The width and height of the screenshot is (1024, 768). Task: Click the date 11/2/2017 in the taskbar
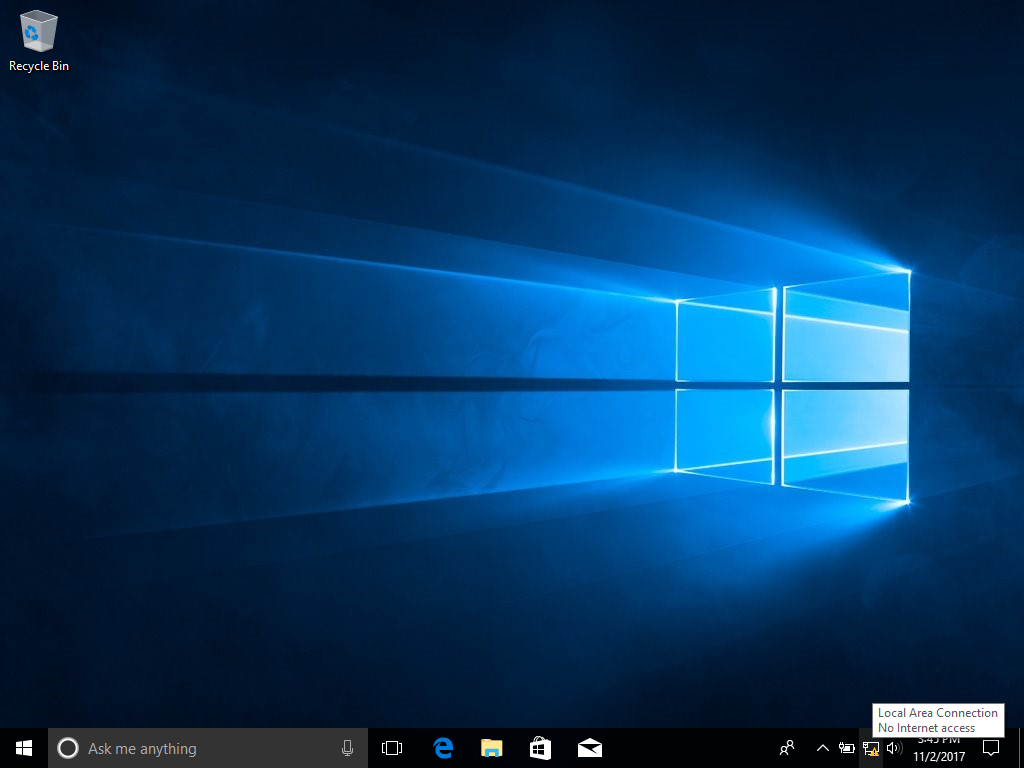940,755
